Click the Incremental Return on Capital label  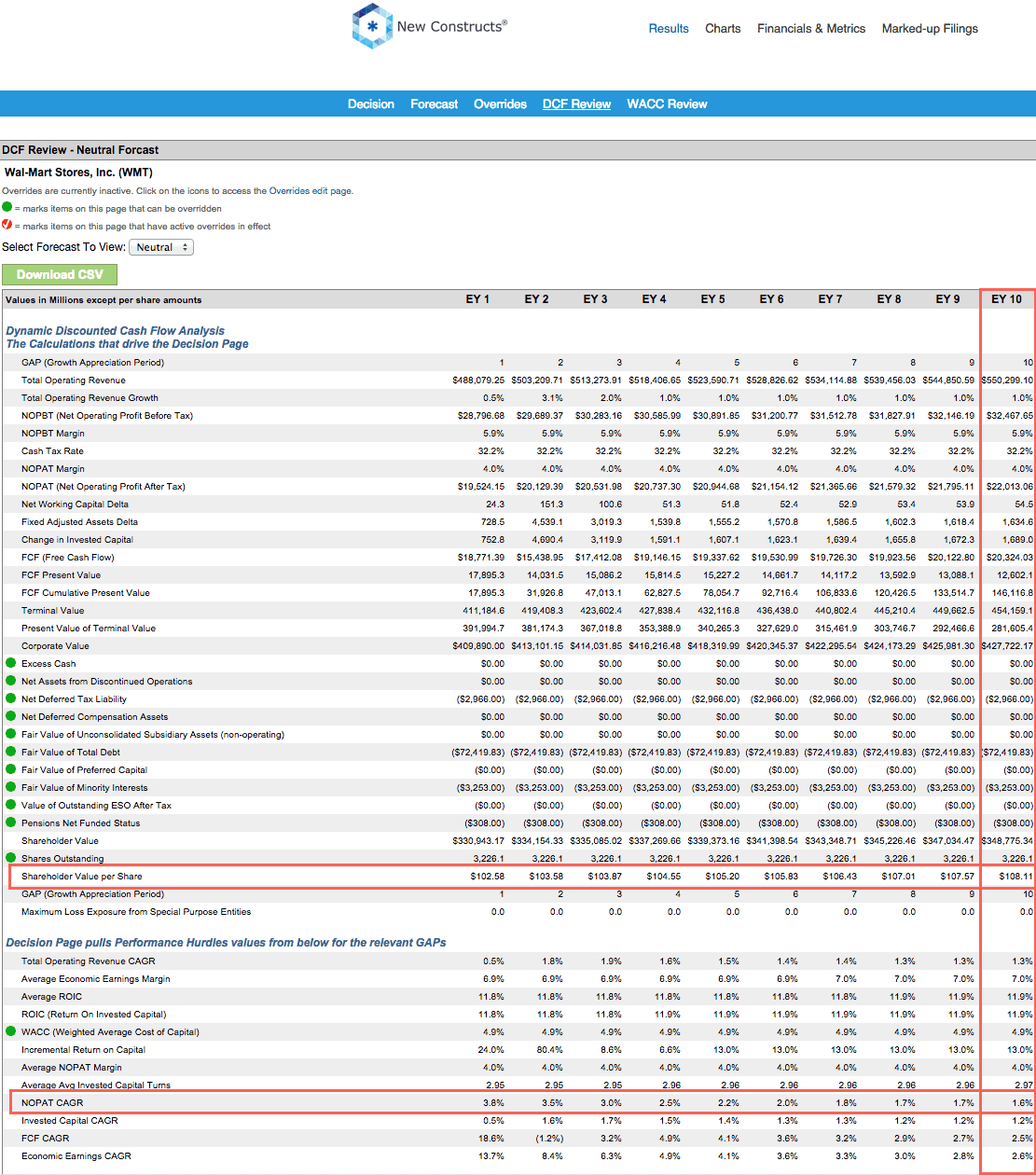[83, 1050]
